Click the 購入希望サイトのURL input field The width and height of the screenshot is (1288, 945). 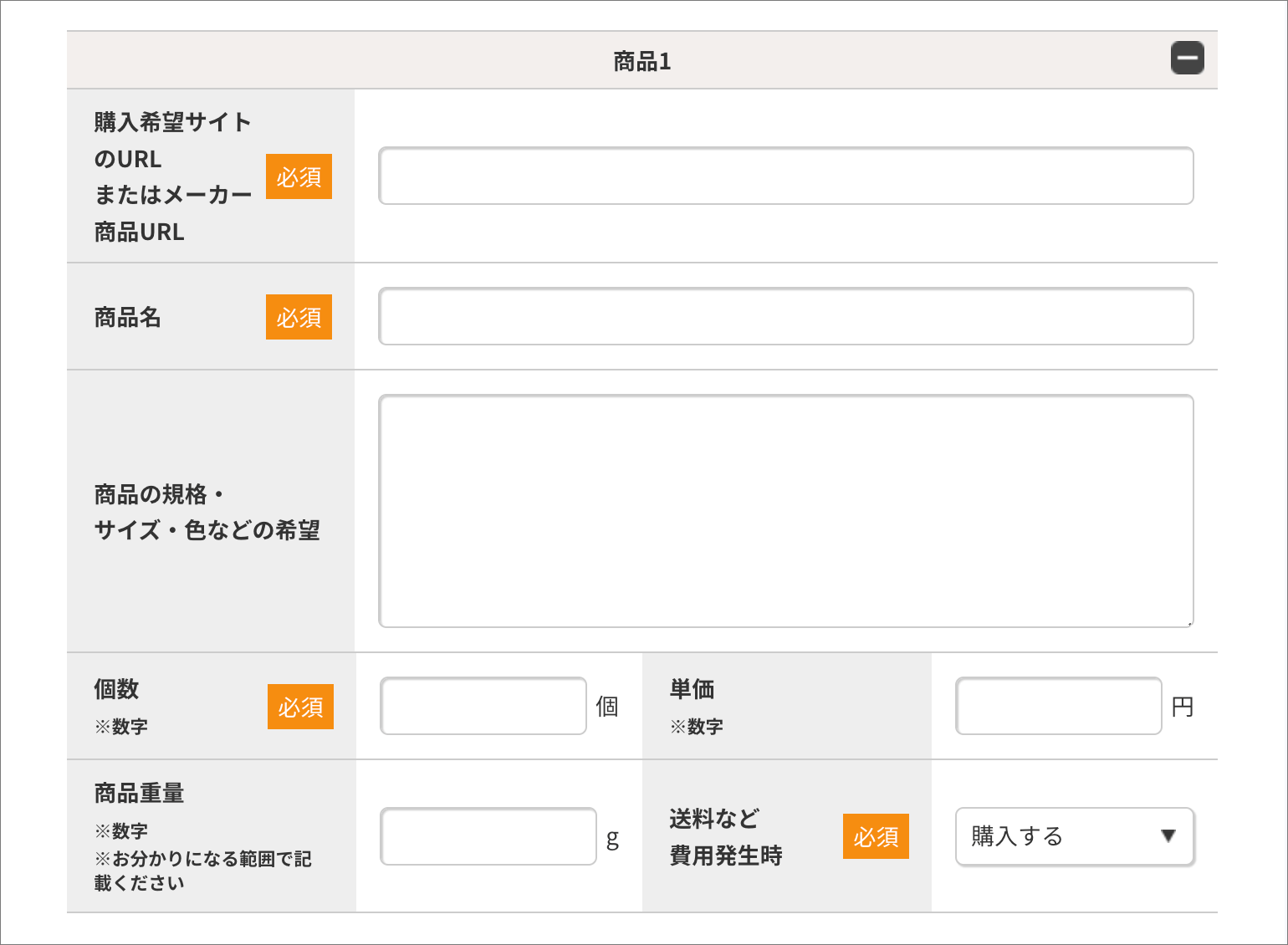(x=785, y=176)
